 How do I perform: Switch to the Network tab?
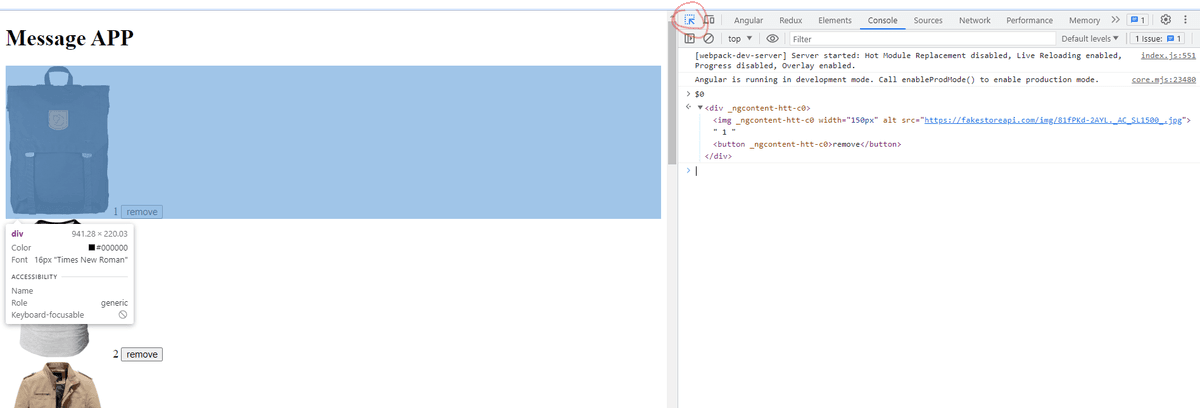coord(974,20)
